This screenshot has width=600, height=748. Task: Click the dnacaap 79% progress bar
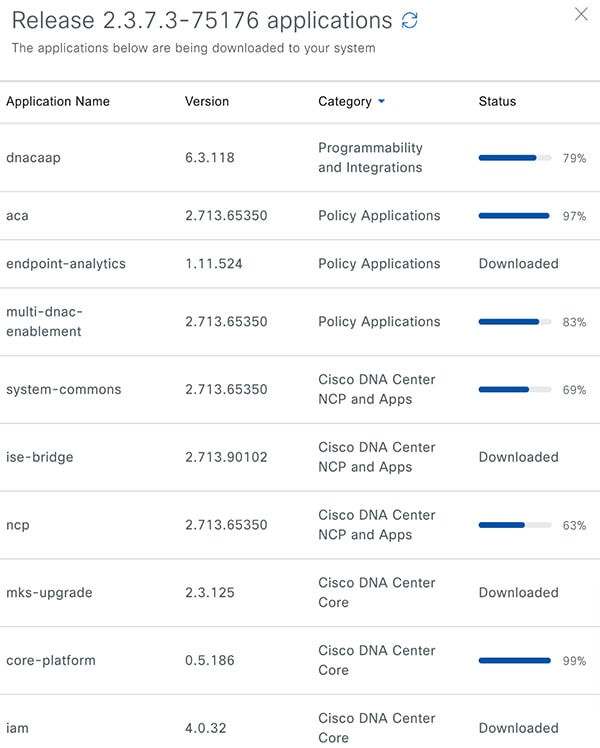(x=515, y=158)
